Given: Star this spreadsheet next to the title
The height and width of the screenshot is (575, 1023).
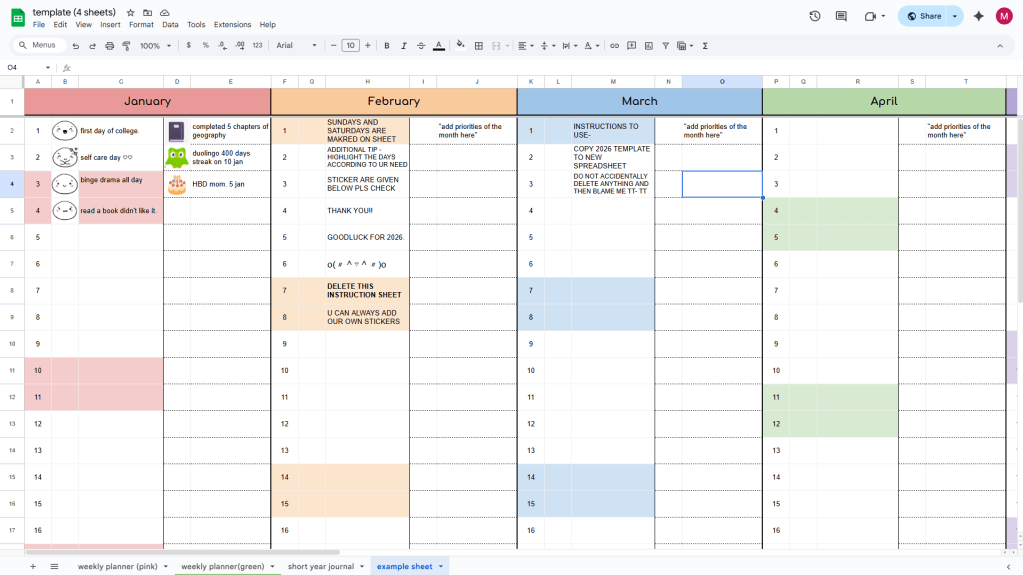Looking at the screenshot, I should [130, 12].
